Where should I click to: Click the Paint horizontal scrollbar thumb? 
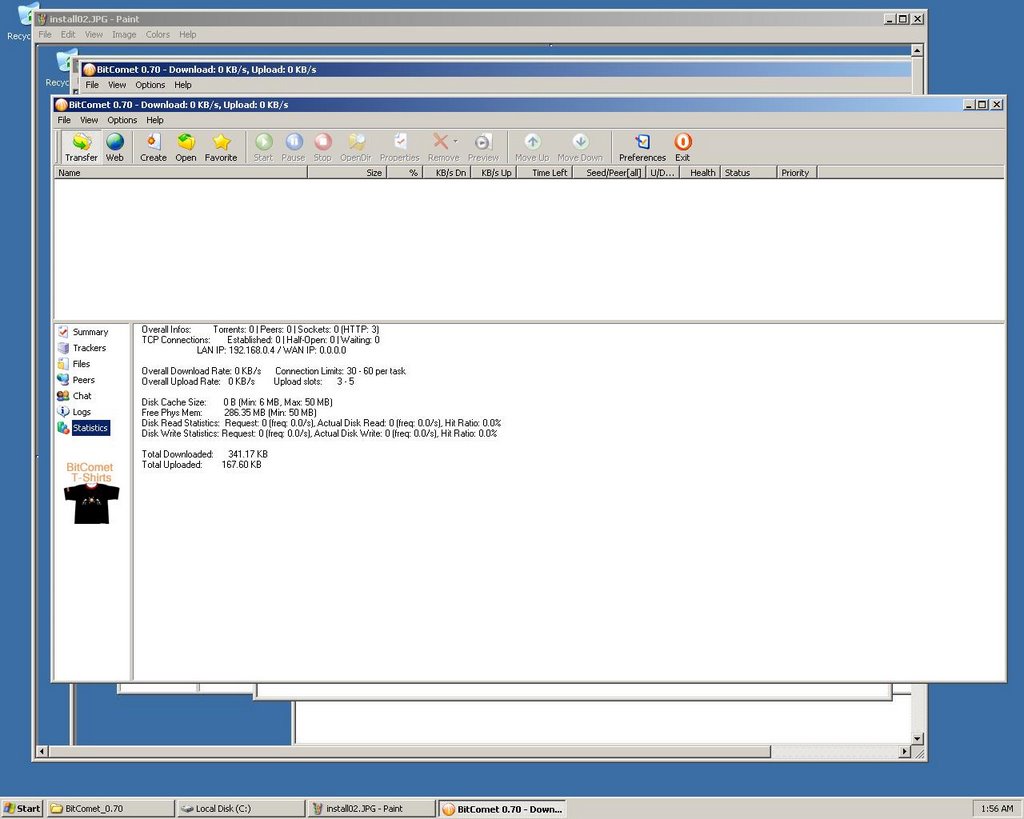(x=409, y=752)
